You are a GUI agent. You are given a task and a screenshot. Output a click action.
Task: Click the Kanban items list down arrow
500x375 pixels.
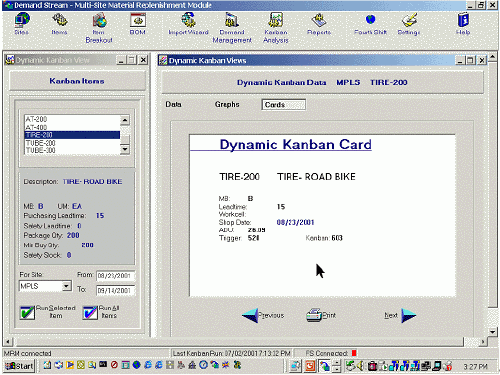click(x=125, y=149)
